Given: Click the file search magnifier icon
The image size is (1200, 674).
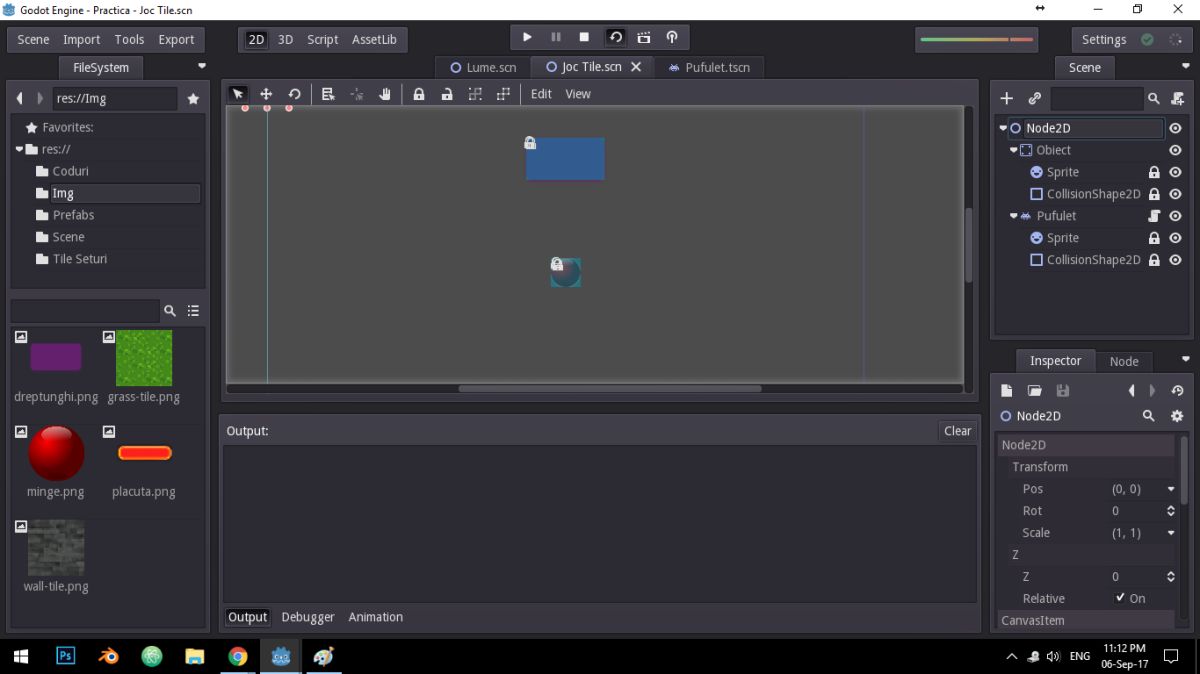Looking at the screenshot, I should 169,311.
